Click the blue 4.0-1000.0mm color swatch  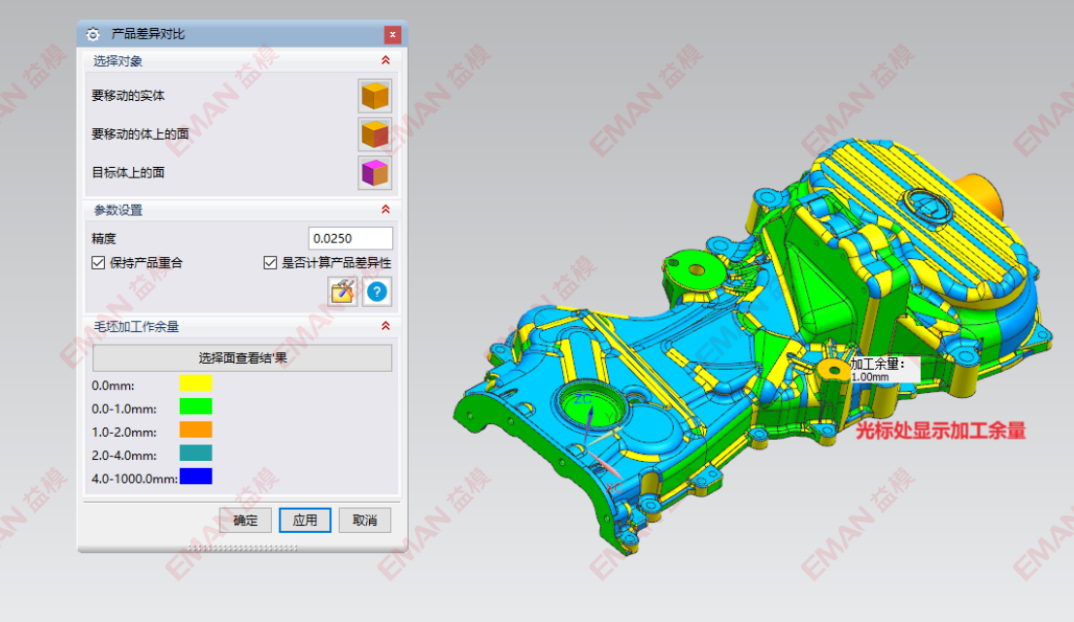(196, 476)
